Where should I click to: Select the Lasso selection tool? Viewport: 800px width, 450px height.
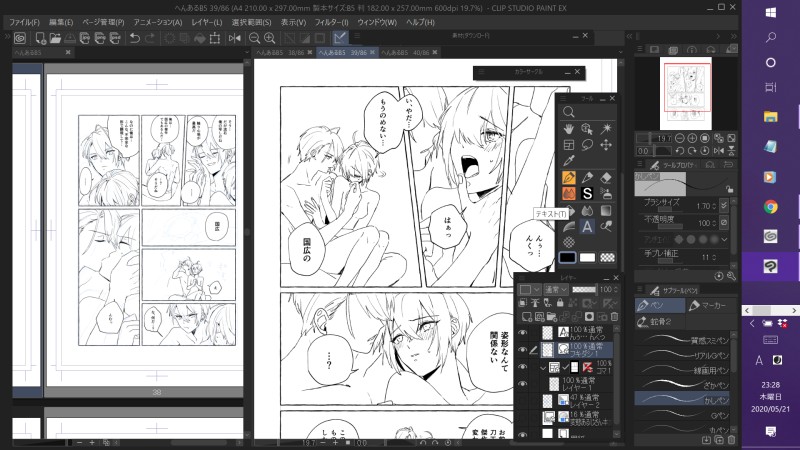(587, 145)
